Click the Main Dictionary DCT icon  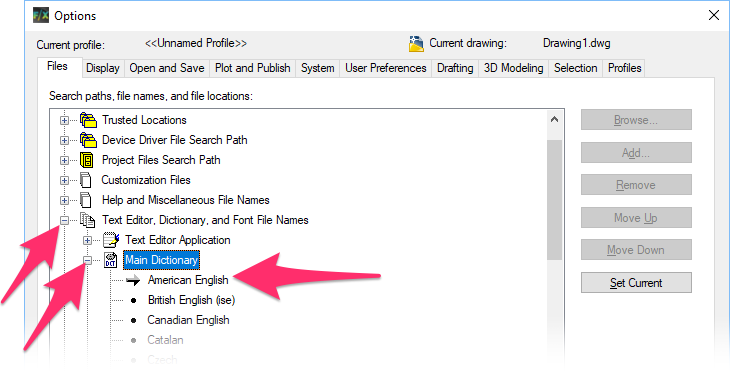click(x=110, y=260)
